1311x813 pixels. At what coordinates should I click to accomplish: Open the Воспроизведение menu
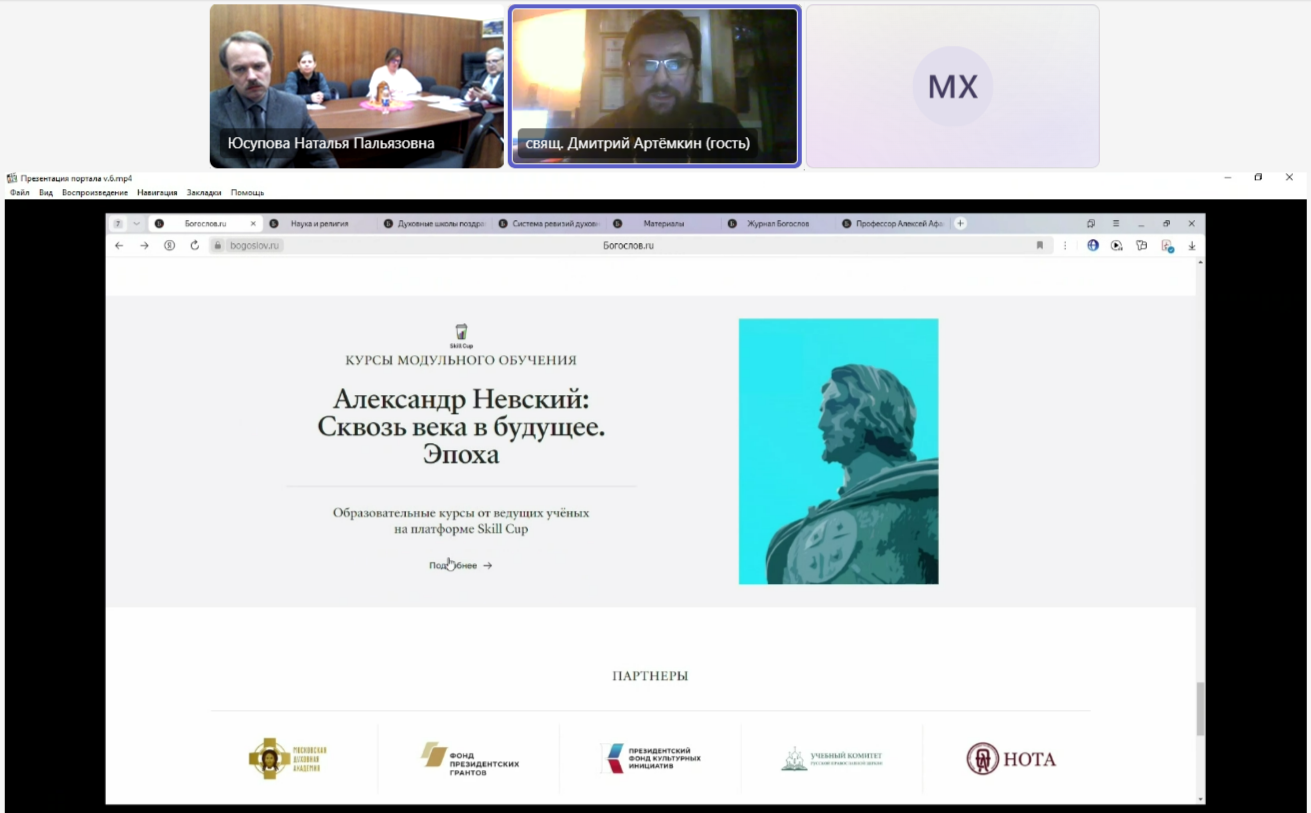(x=95, y=193)
